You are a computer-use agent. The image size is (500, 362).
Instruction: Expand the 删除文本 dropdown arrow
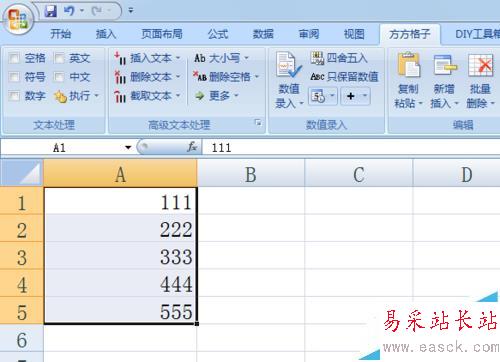click(x=178, y=77)
